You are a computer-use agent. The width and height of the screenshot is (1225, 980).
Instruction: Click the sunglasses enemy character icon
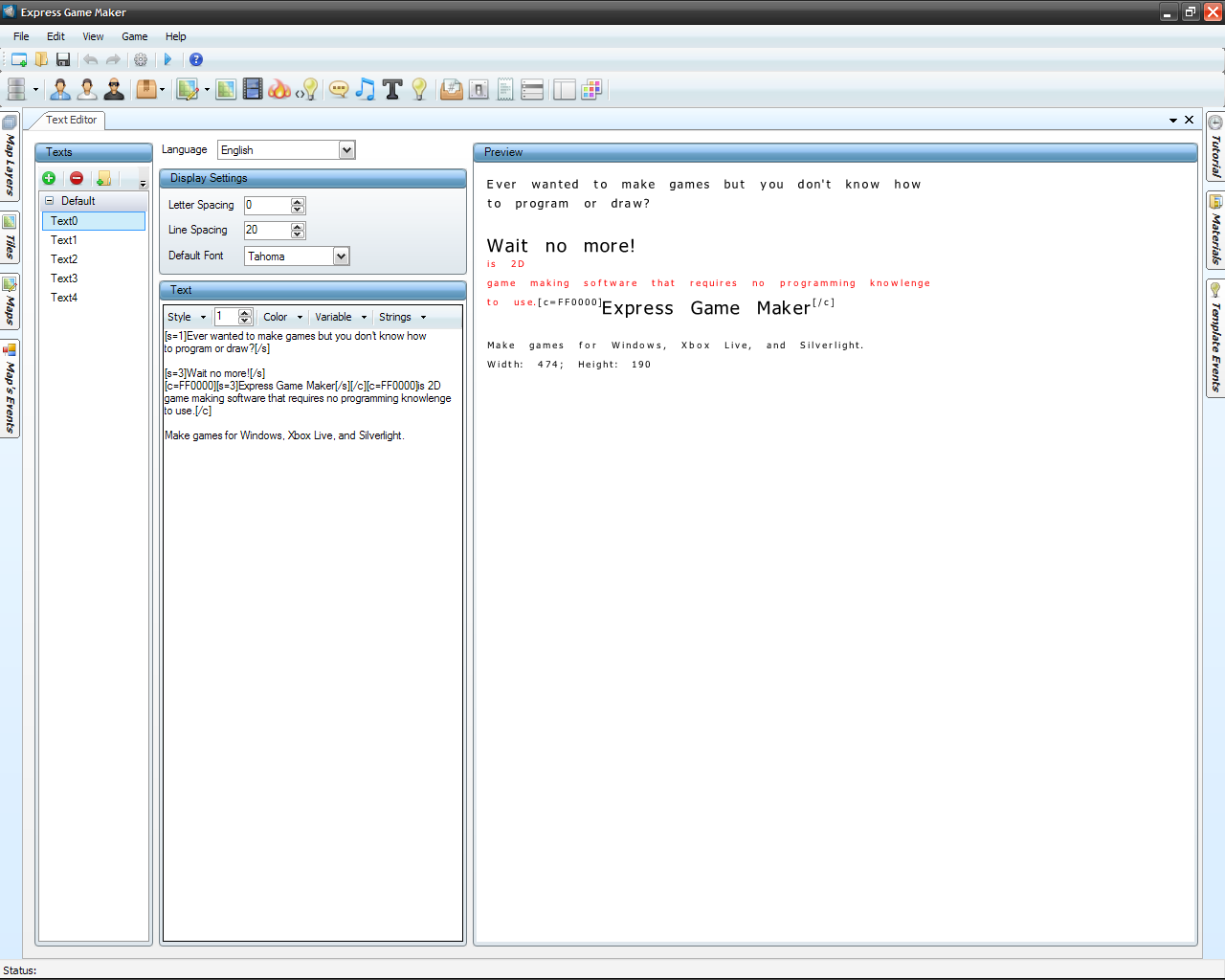tap(114, 89)
